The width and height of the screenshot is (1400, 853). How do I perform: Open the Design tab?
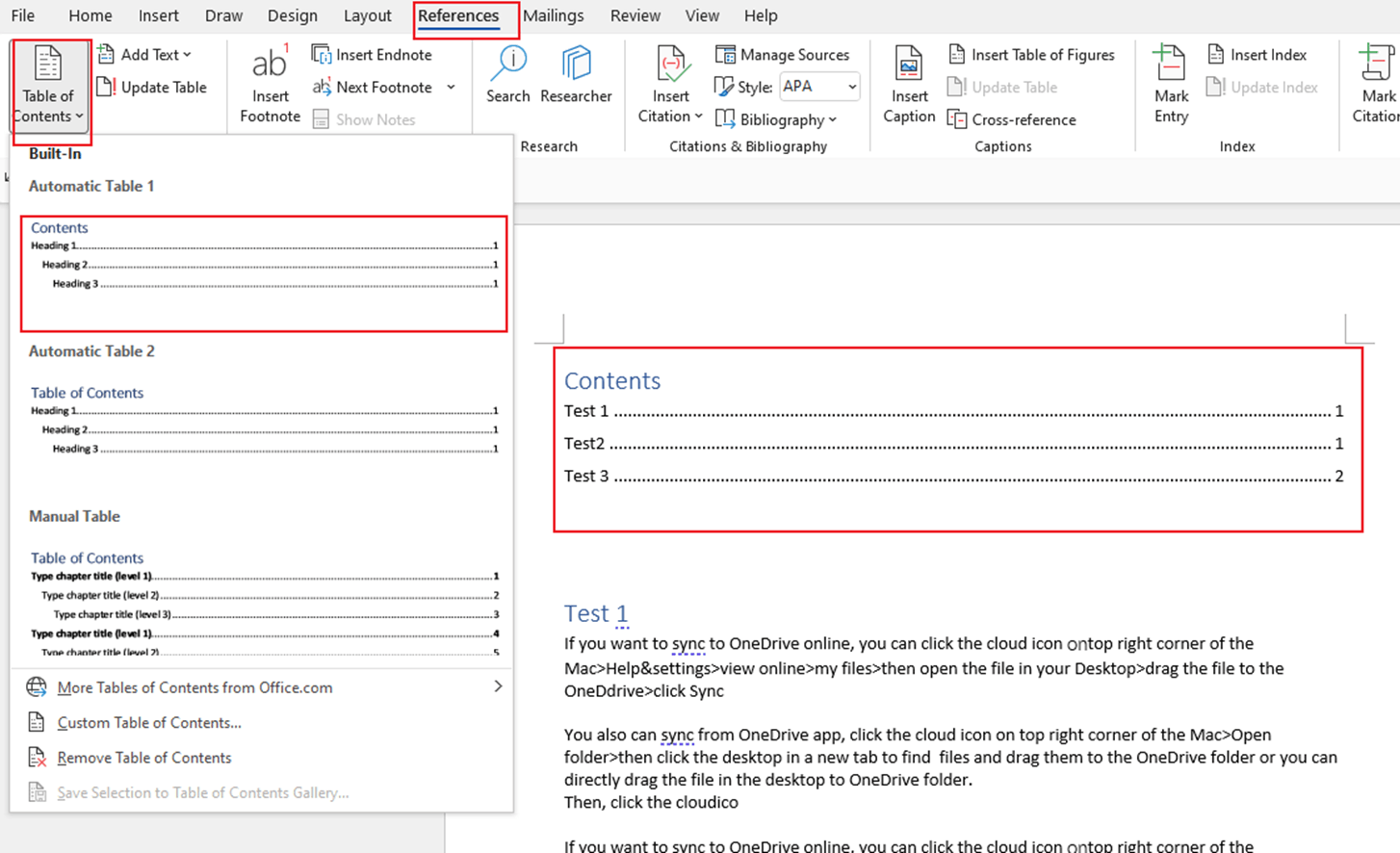(x=293, y=16)
